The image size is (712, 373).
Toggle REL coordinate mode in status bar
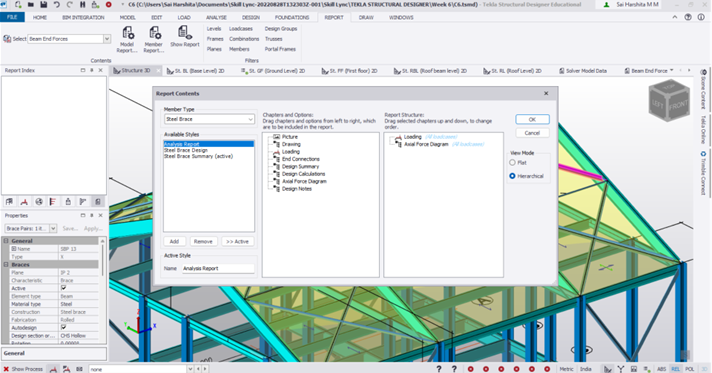pyautogui.click(x=676, y=369)
